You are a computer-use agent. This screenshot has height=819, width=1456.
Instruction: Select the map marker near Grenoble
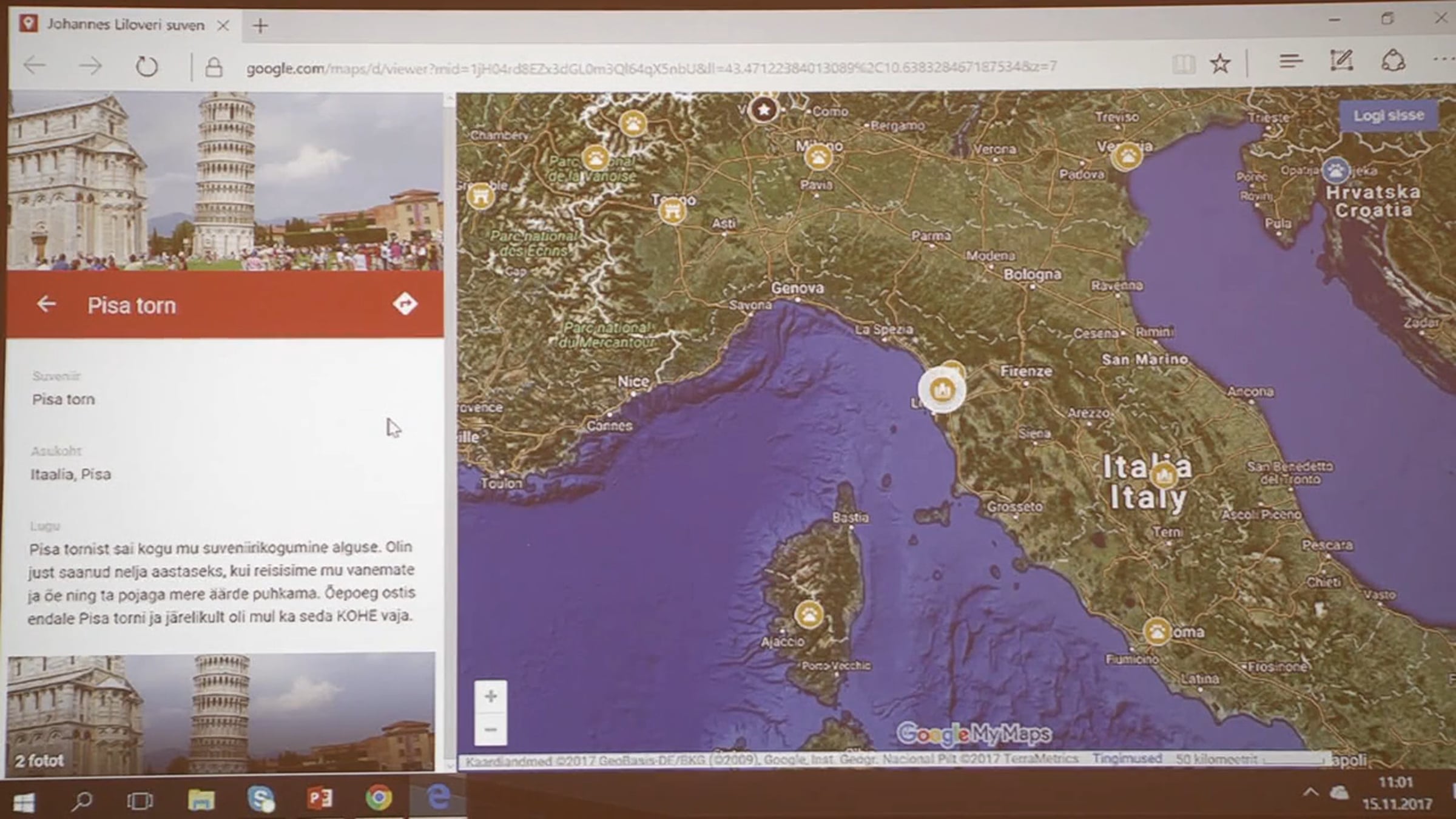point(480,196)
